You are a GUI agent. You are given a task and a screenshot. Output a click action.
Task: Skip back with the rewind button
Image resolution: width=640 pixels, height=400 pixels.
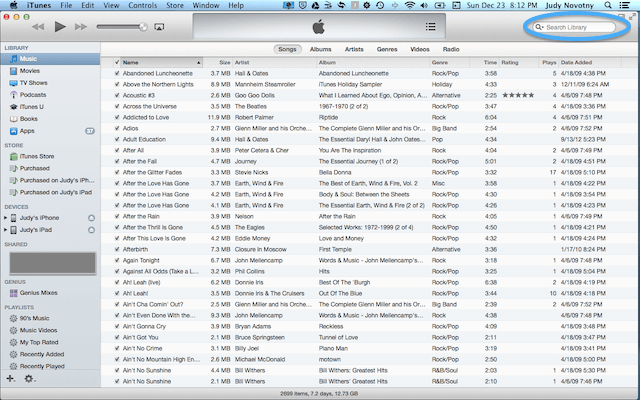[38, 27]
